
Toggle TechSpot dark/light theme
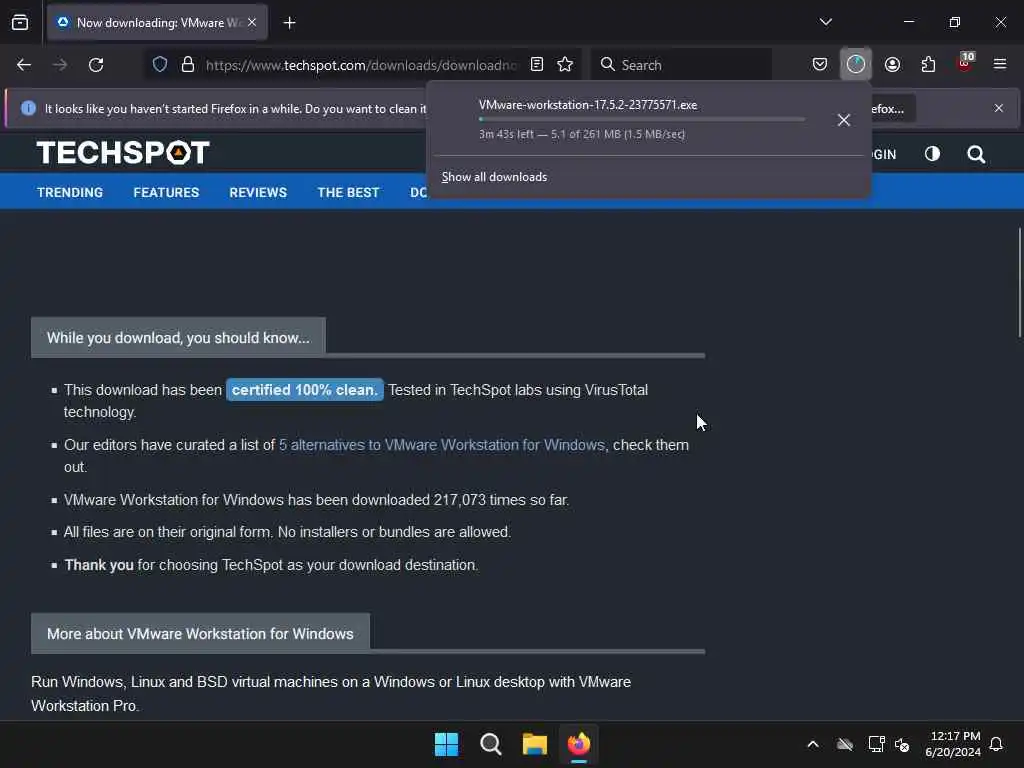point(932,154)
